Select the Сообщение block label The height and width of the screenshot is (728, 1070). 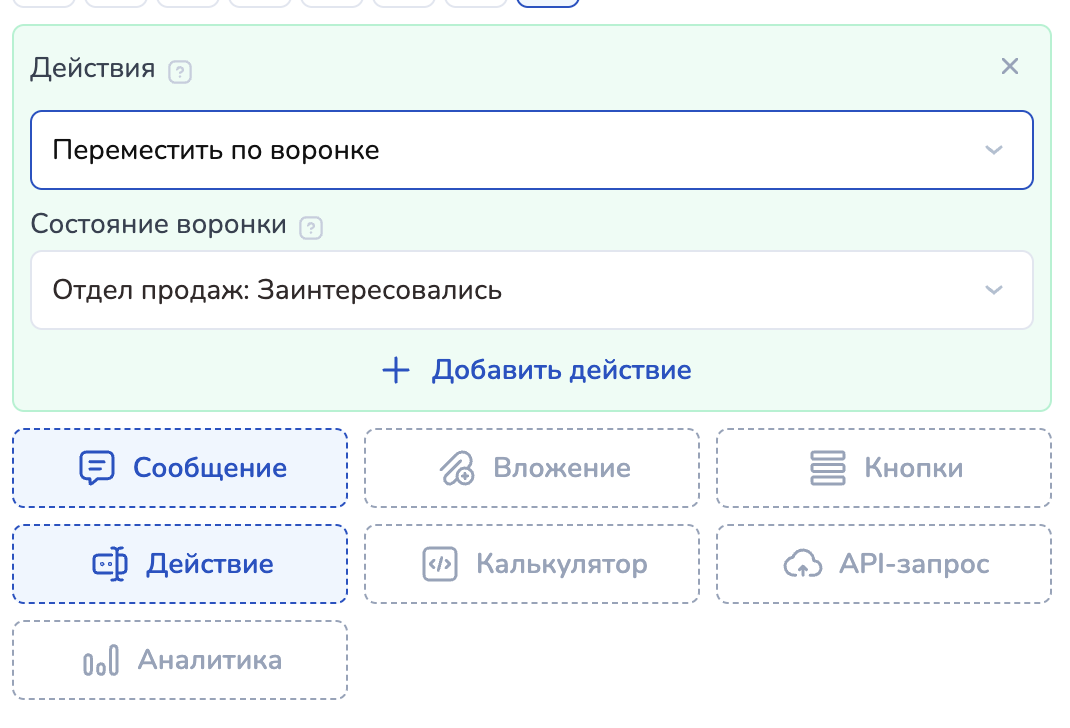click(x=210, y=468)
